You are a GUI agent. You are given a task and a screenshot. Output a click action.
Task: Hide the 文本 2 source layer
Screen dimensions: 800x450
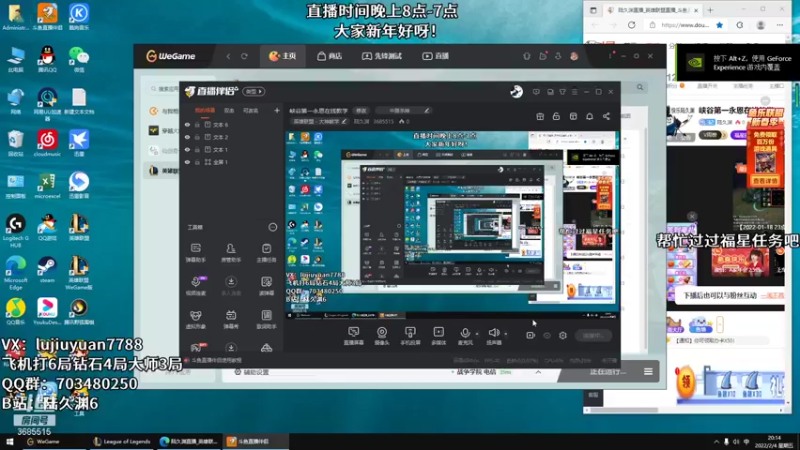point(187,137)
